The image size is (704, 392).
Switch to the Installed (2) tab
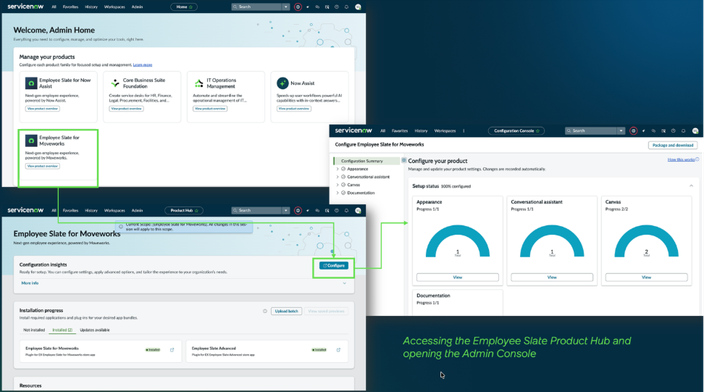(x=62, y=330)
